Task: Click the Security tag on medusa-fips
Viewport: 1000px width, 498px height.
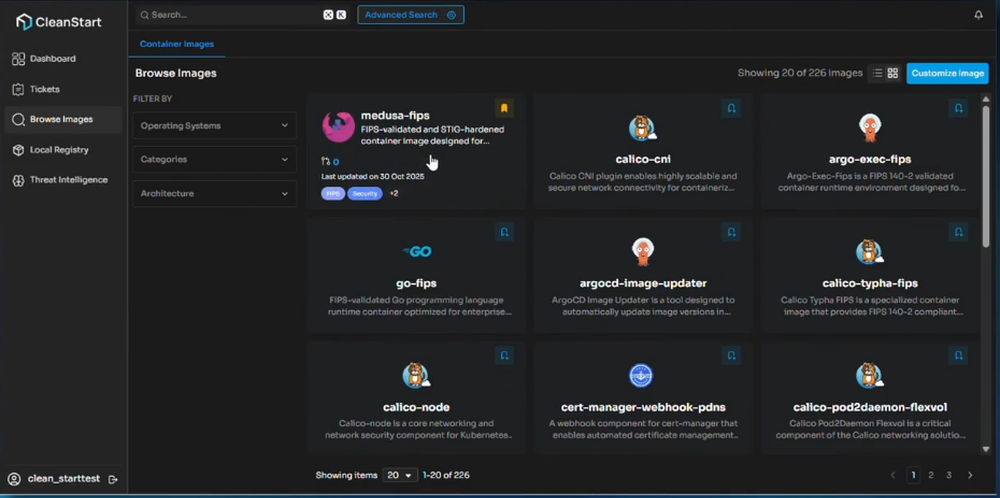Action: point(365,193)
